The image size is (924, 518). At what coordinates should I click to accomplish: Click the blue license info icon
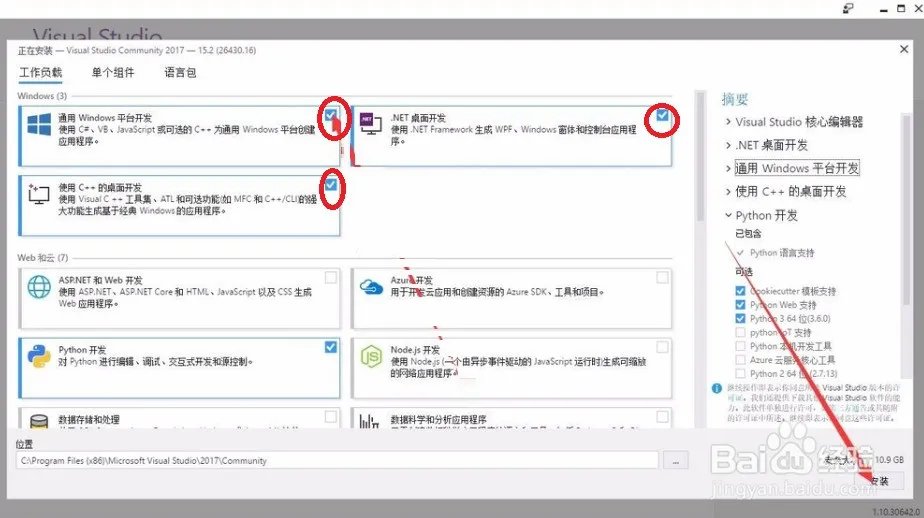tap(717, 388)
